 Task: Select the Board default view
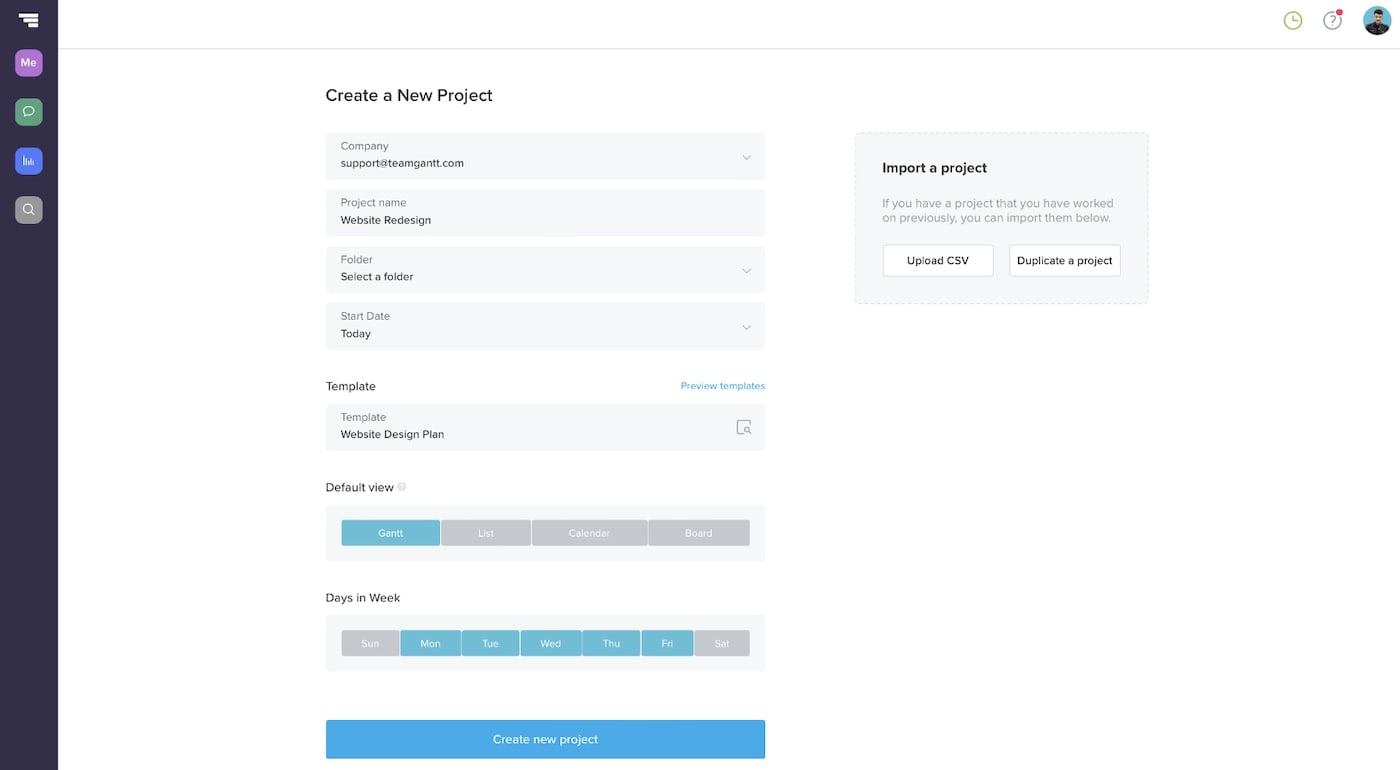698,532
